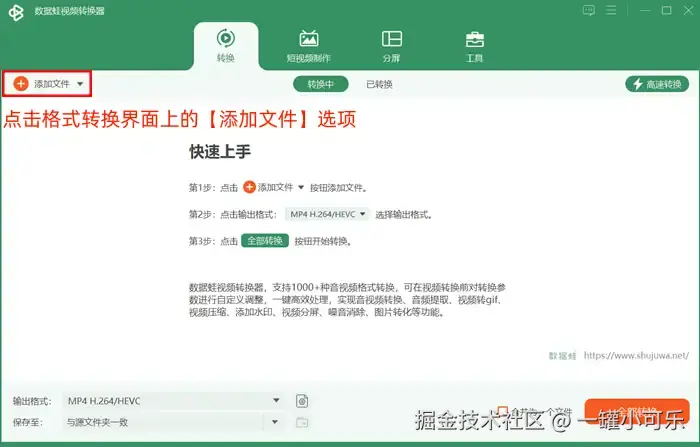700x447 pixels.
Task: Open the MP4 H.264/HEVC dropdown in step 2
Action: point(328,214)
